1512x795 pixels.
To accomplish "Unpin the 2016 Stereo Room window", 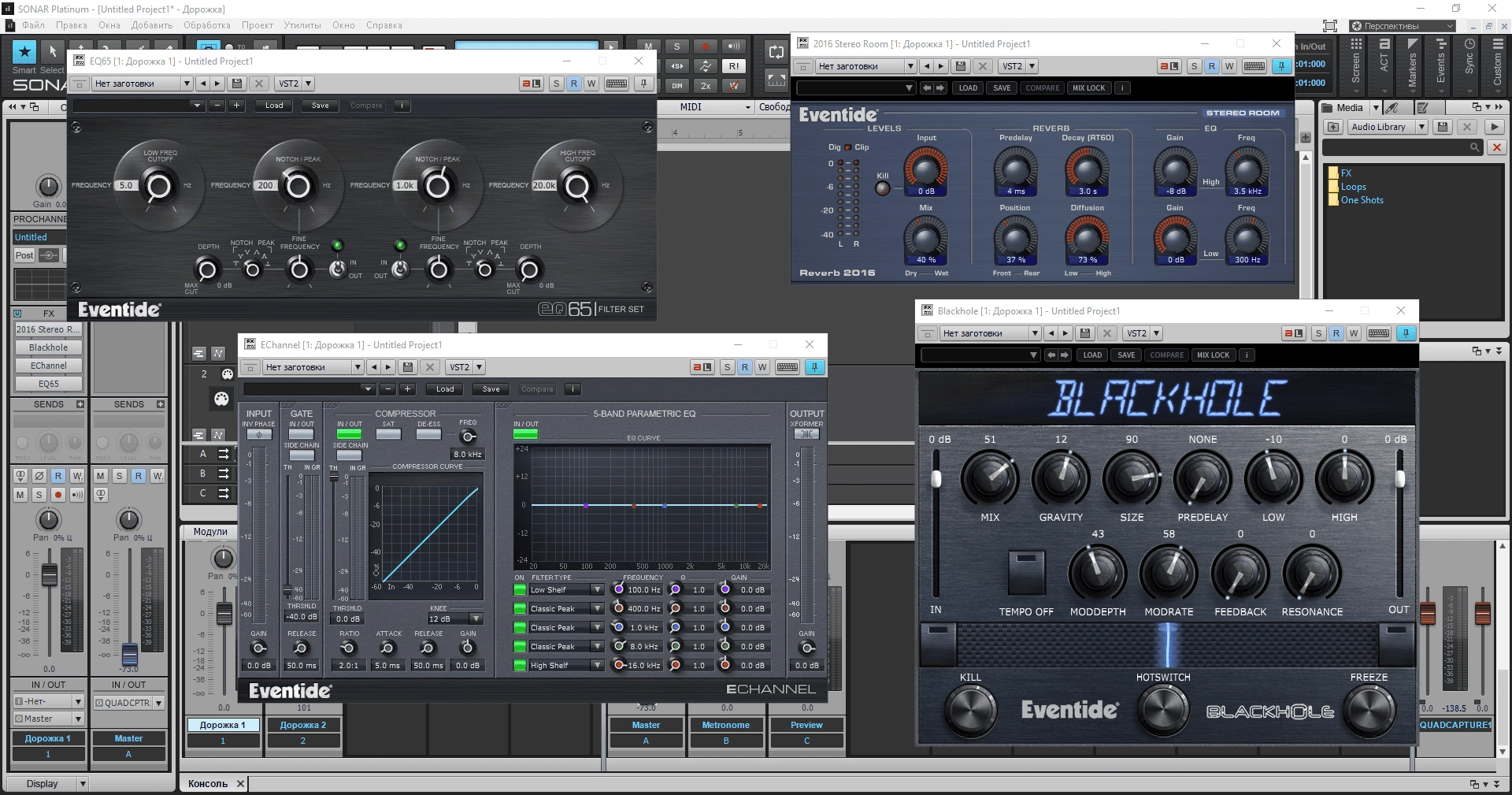I will click(1281, 66).
